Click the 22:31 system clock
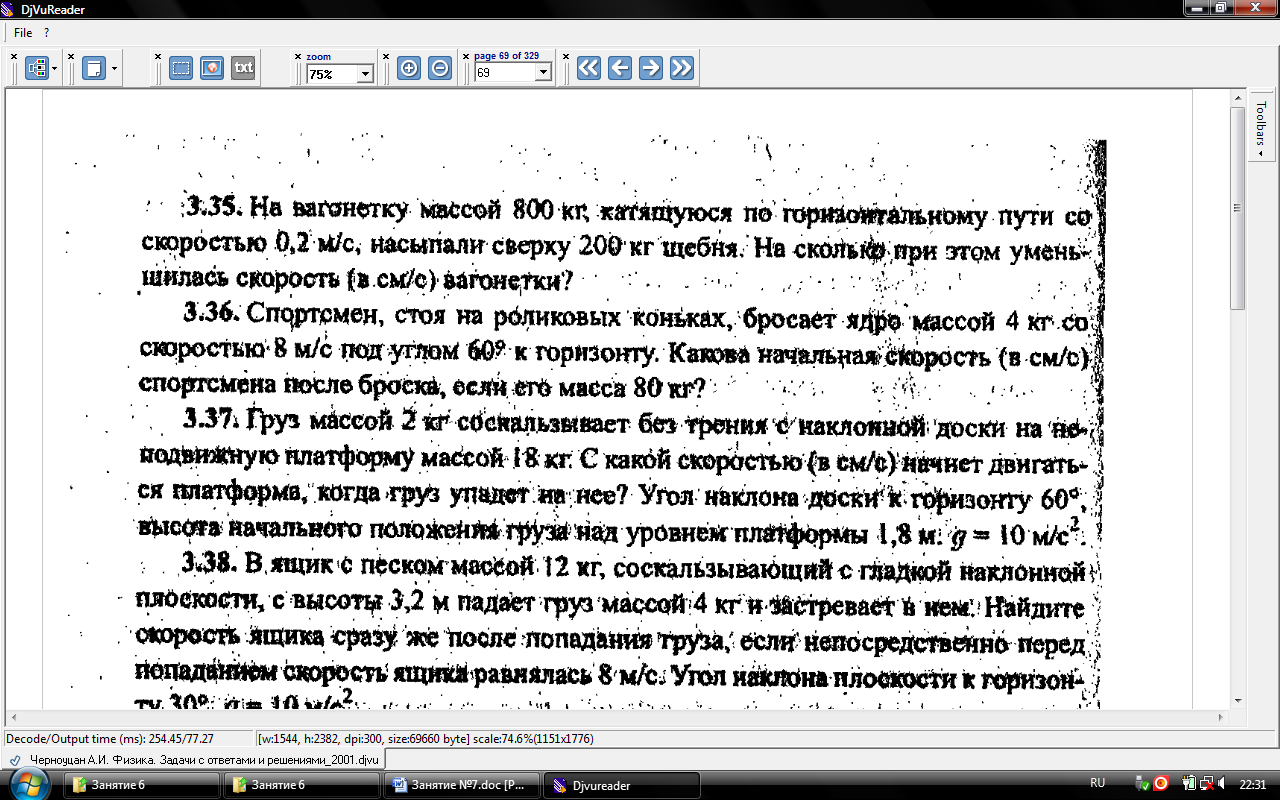 pyautogui.click(x=1253, y=783)
